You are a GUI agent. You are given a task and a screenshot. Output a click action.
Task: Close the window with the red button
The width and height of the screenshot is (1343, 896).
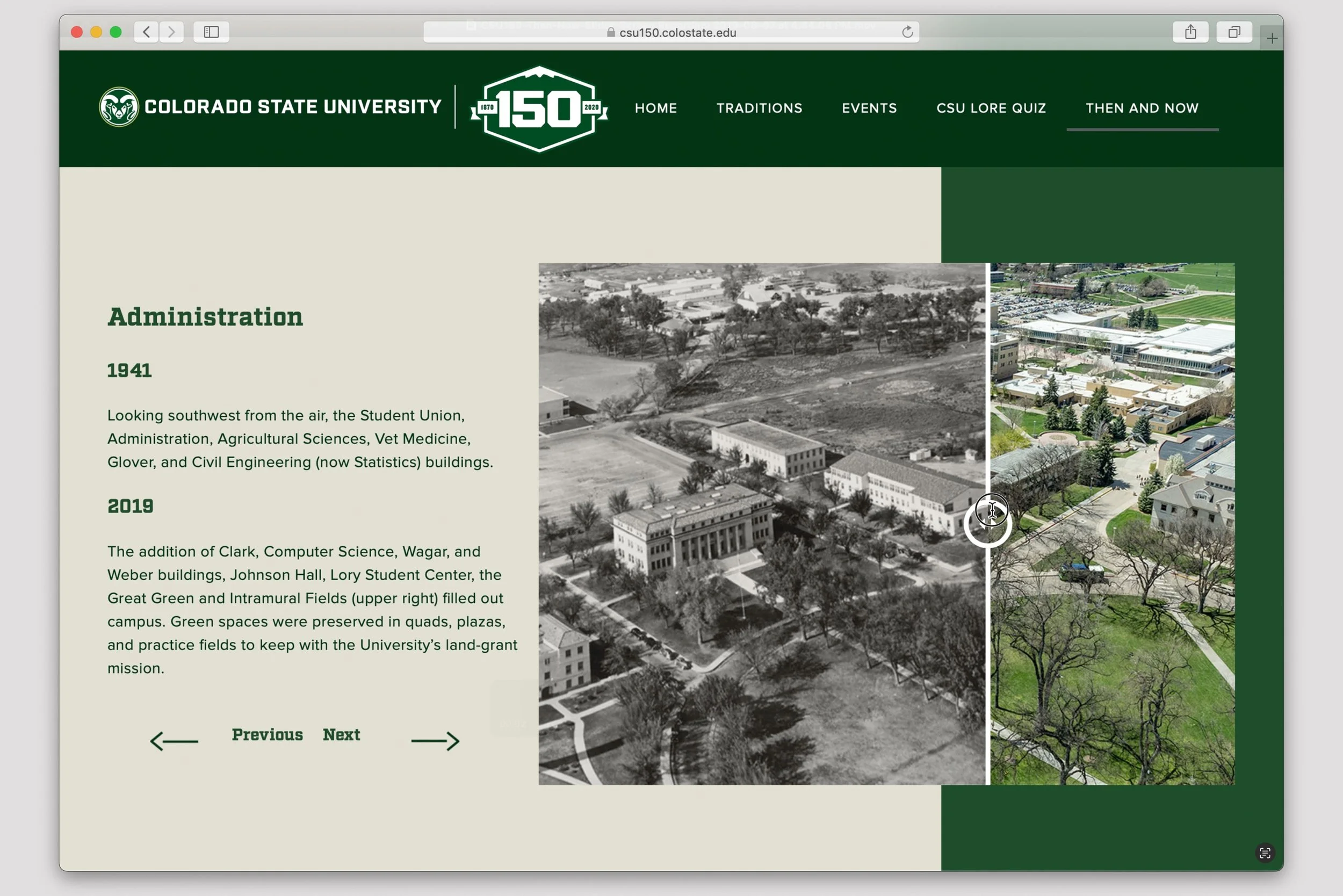pyautogui.click(x=77, y=32)
